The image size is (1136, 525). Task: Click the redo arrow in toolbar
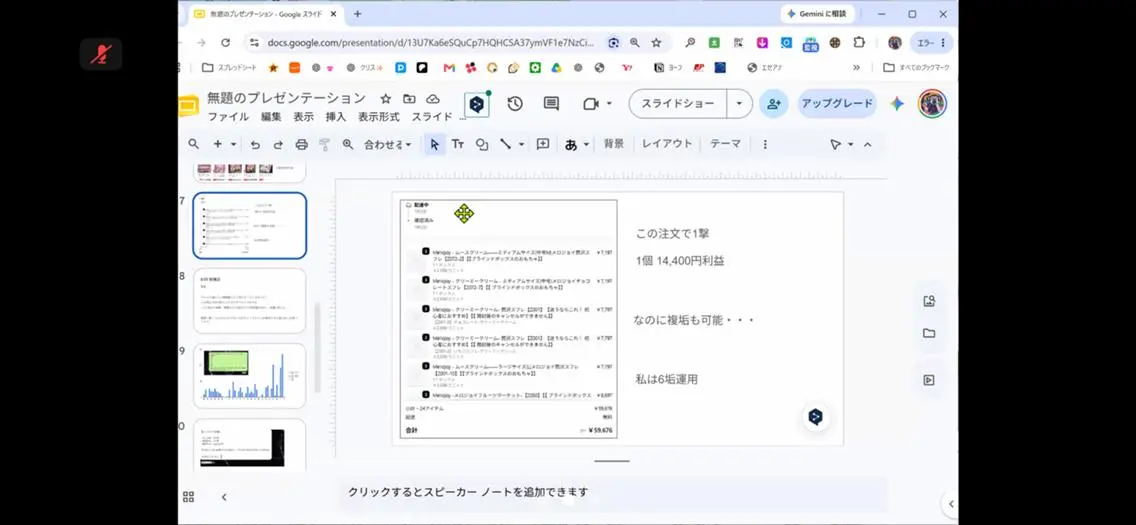(x=278, y=145)
